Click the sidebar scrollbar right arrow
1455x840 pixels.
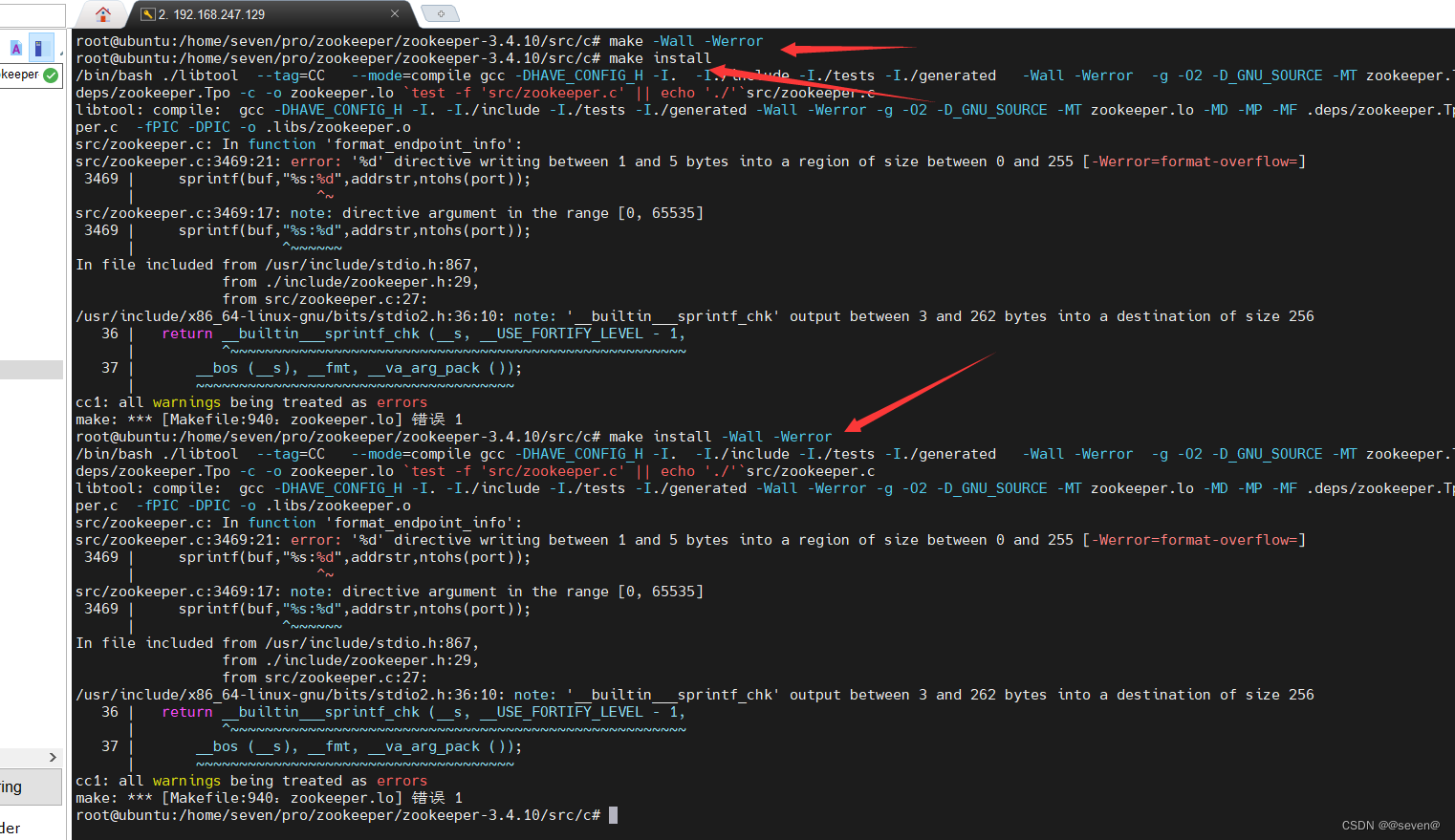[x=53, y=757]
